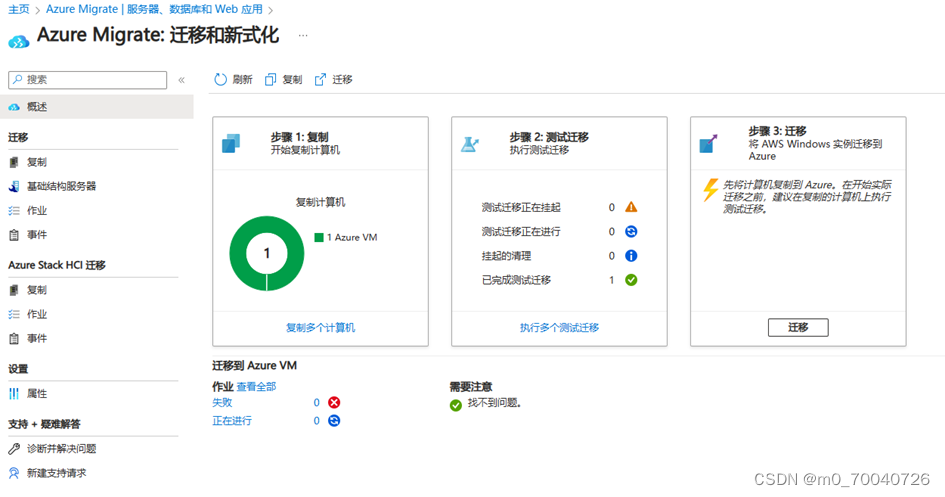945x497 pixels.
Task: Click the 迁移 toolbar icon
Action: 320,80
